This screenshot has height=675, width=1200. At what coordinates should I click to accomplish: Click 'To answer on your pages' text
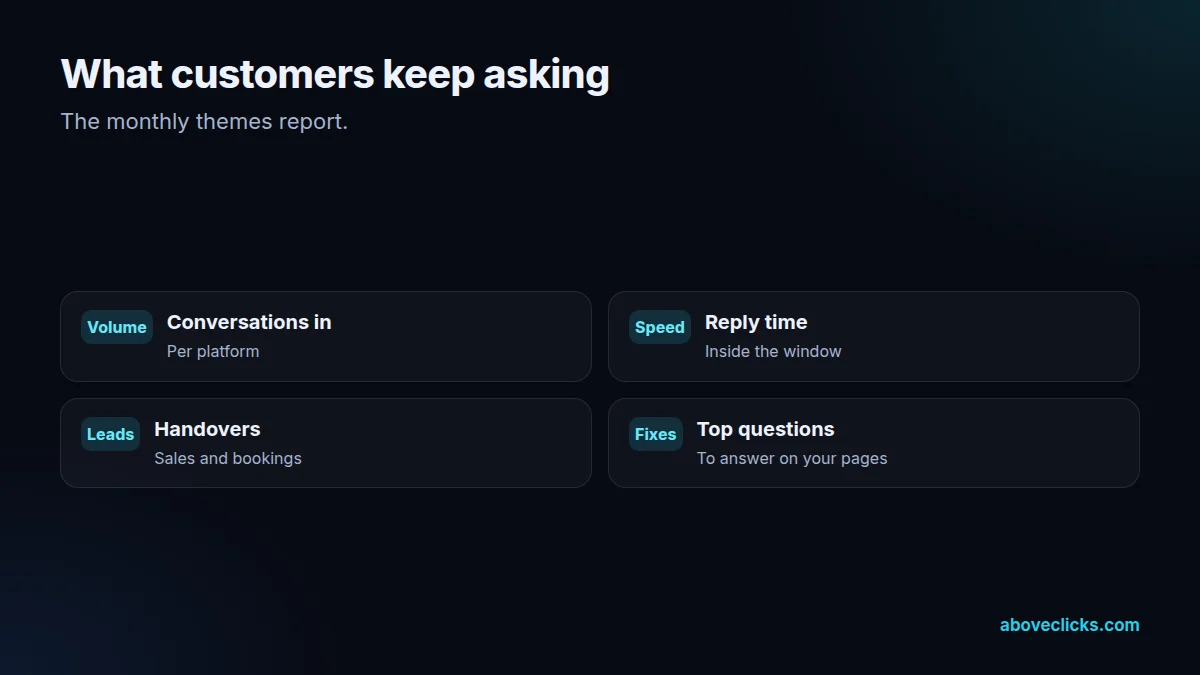pyautogui.click(x=792, y=458)
